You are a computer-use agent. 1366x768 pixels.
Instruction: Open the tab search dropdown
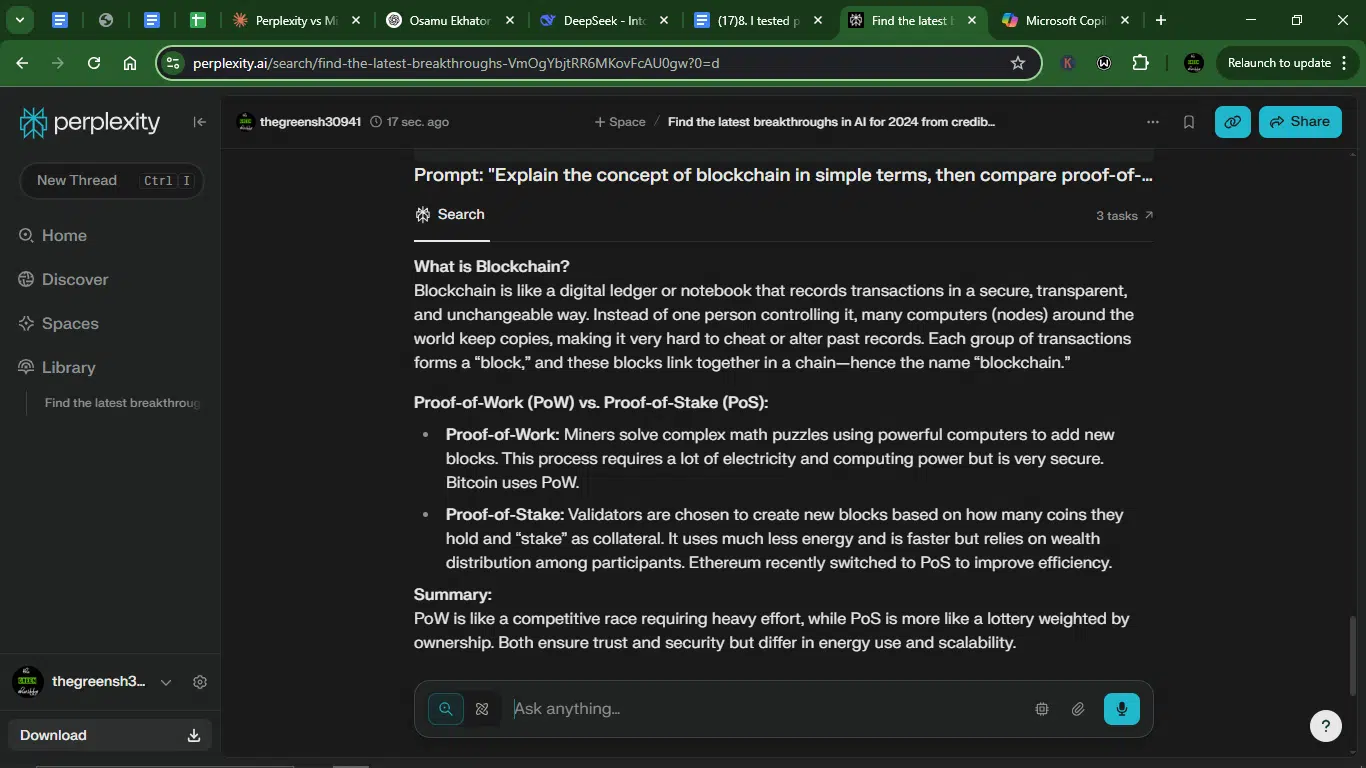click(x=19, y=20)
